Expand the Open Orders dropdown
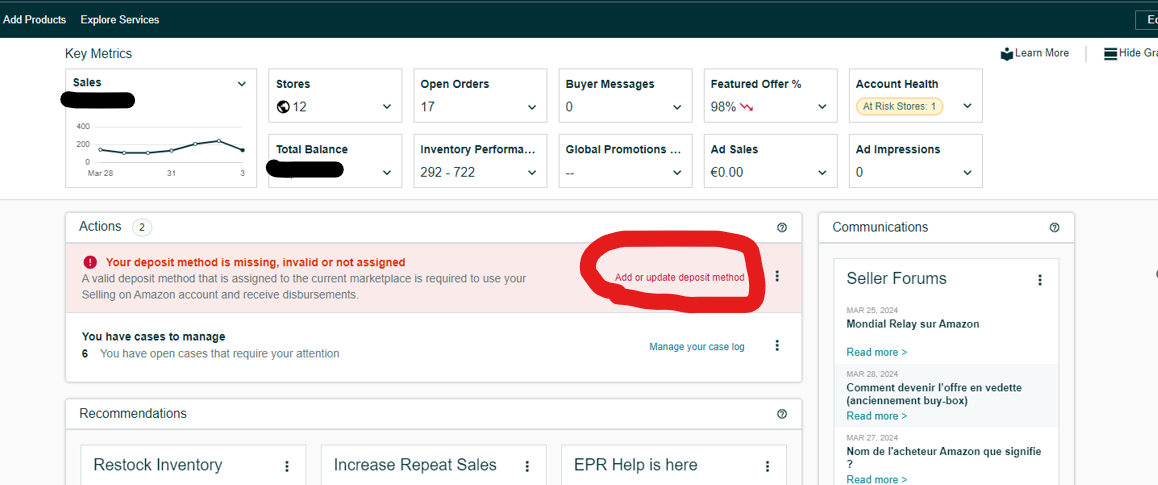 [x=532, y=107]
